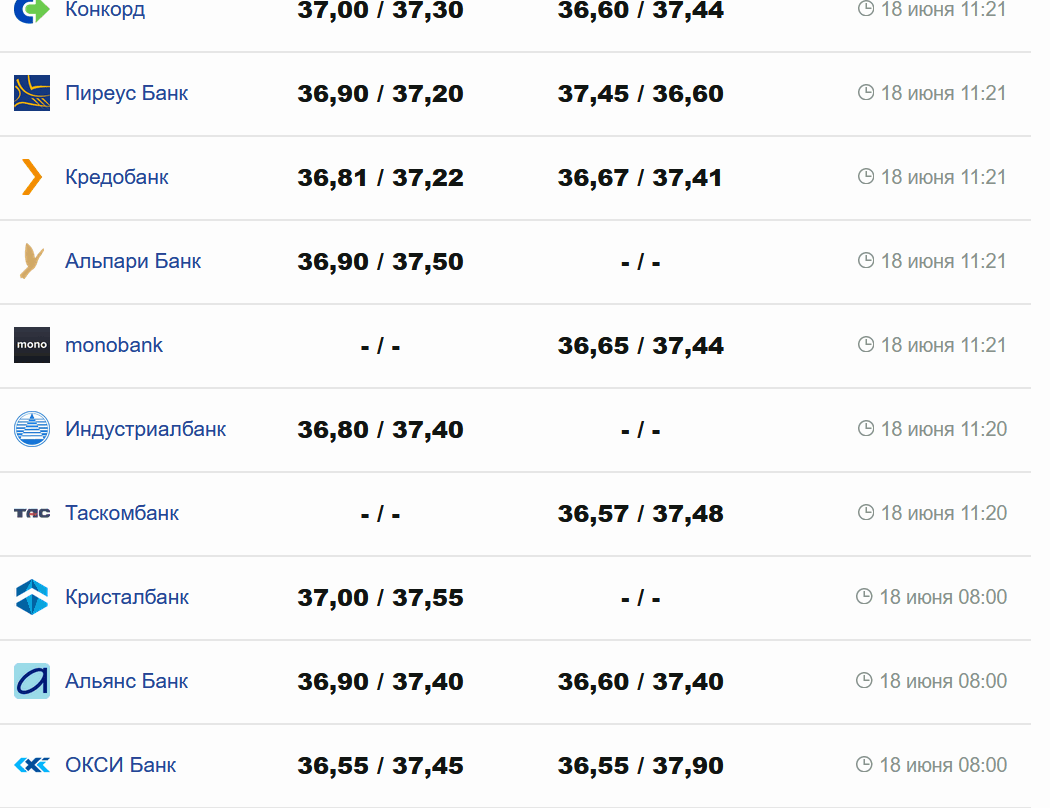Click the round Industrialbank logo

(x=32, y=429)
